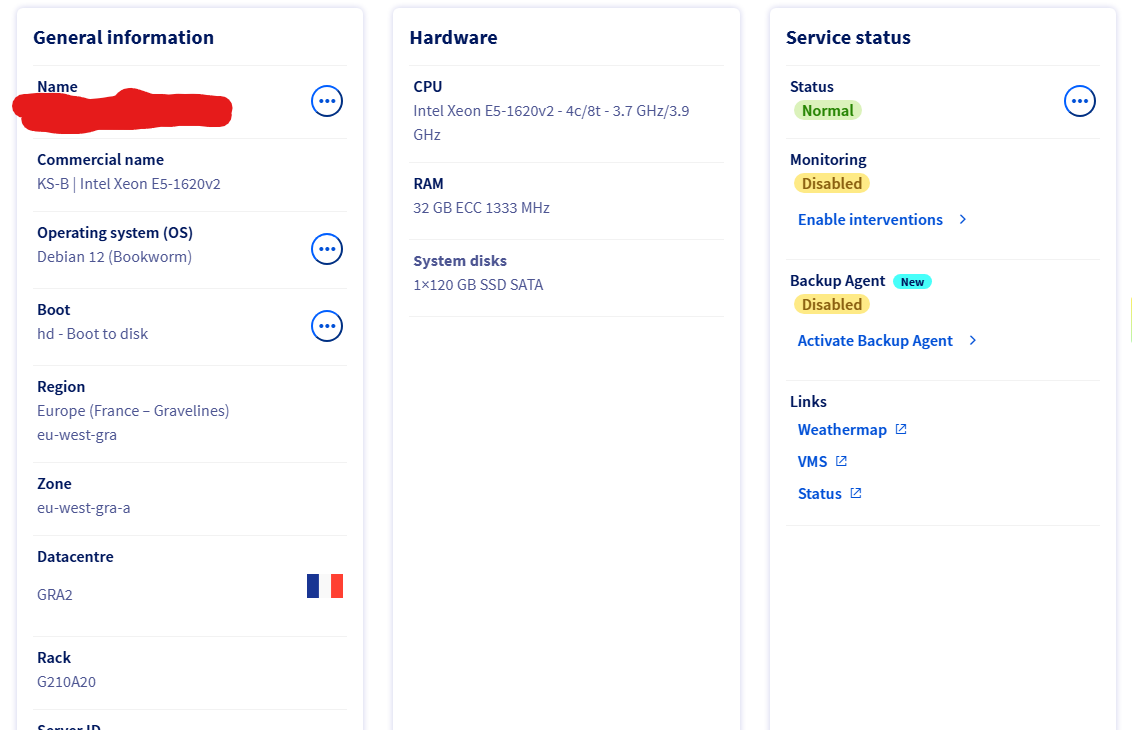The image size is (1132, 730).
Task: Click the system disks value '1×120 GB SSD SATA'
Action: [478, 285]
